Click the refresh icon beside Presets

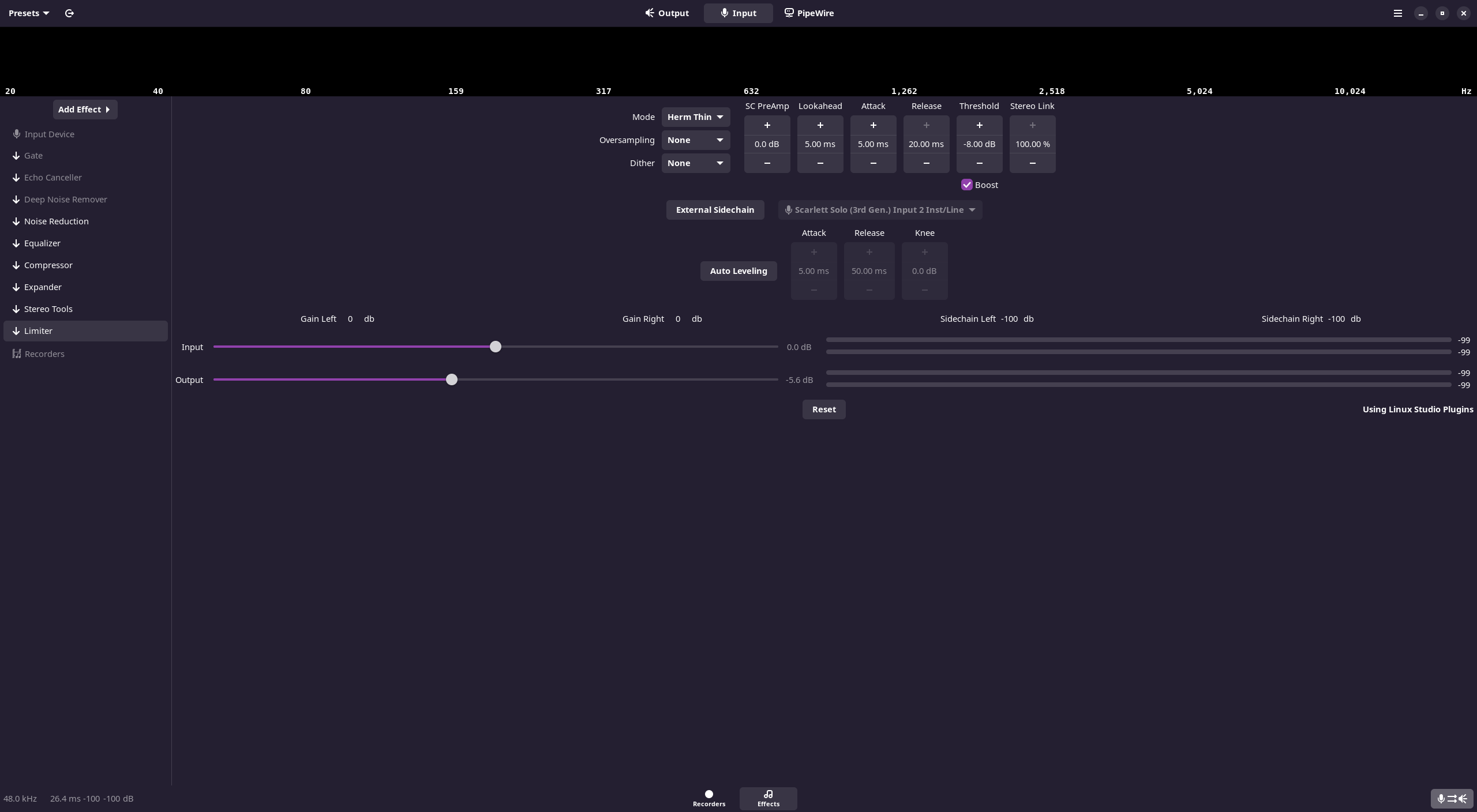[69, 13]
